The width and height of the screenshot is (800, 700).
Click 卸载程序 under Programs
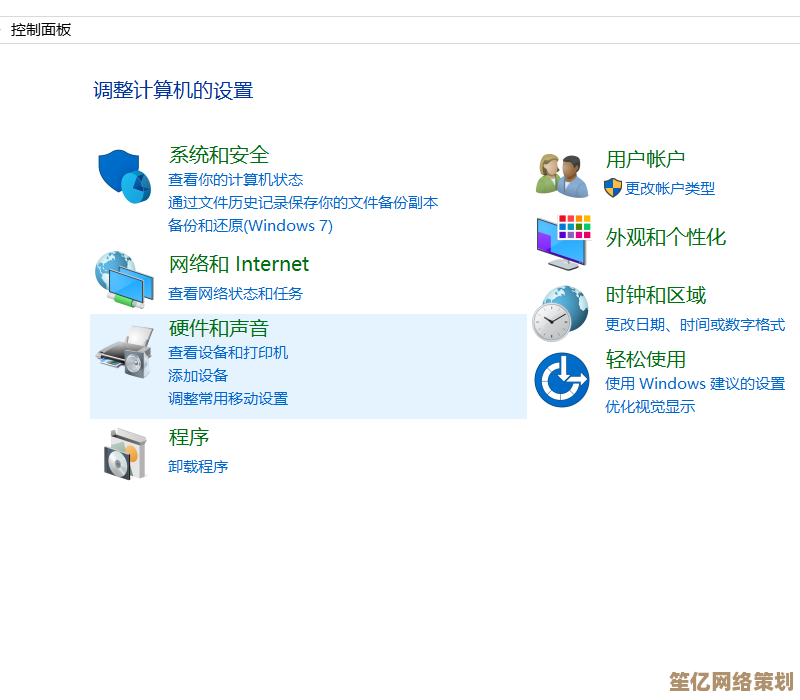(x=198, y=467)
